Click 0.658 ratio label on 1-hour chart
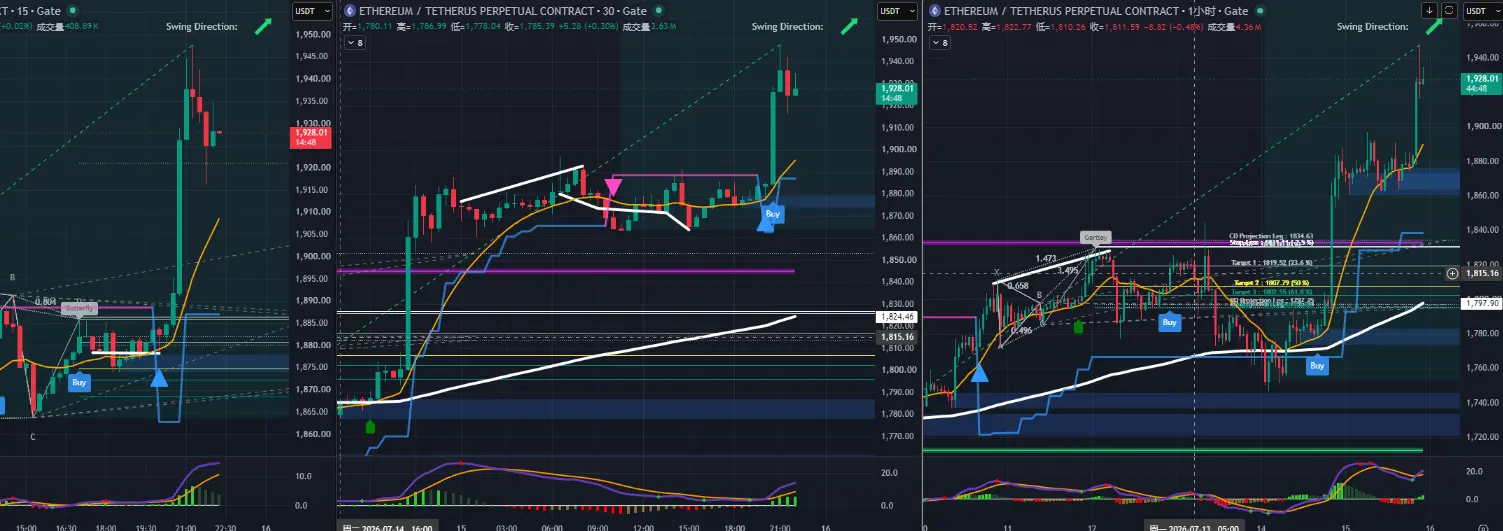1503x531 pixels. (1016, 285)
